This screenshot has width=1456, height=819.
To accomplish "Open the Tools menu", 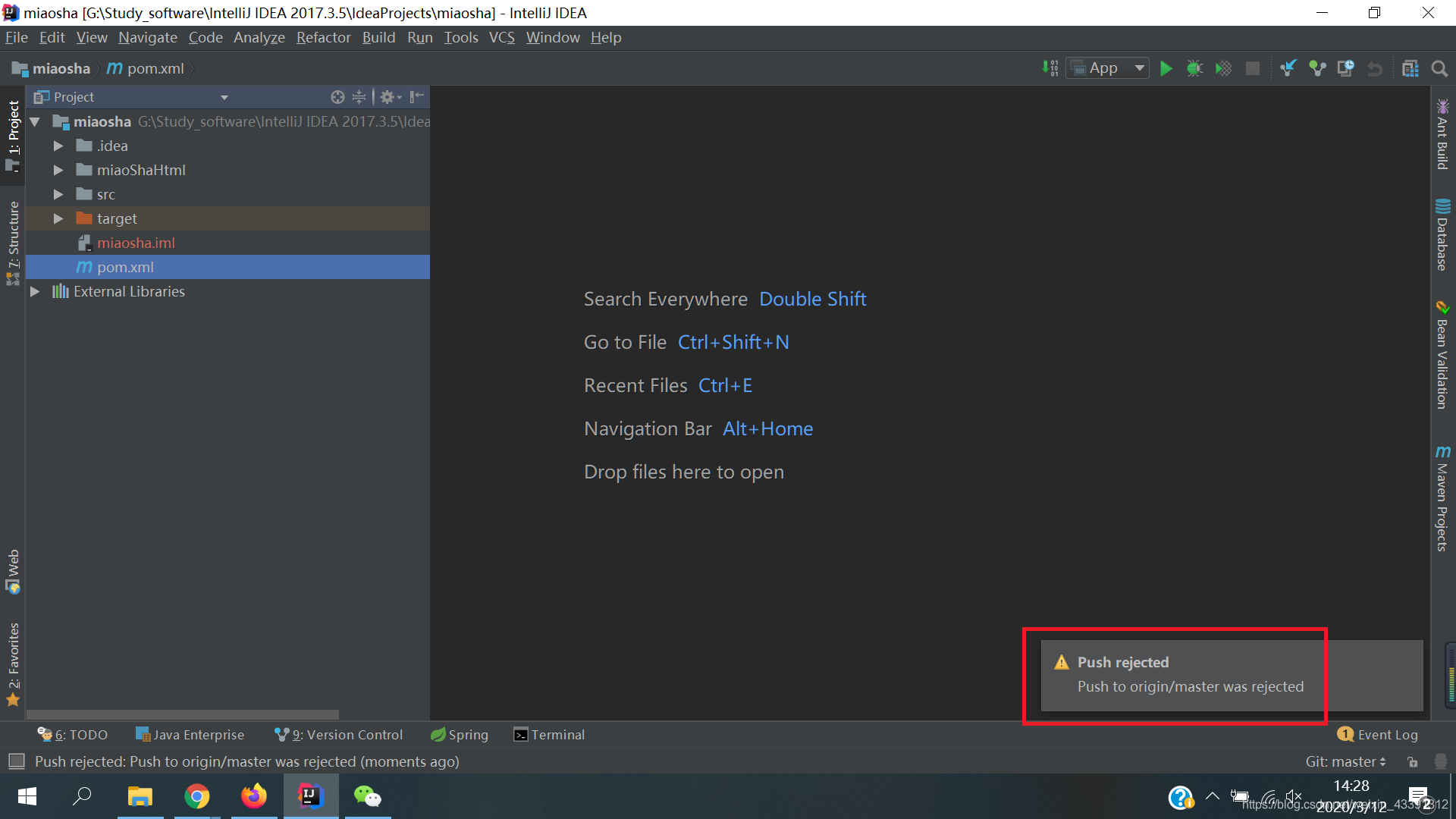I will pos(461,37).
